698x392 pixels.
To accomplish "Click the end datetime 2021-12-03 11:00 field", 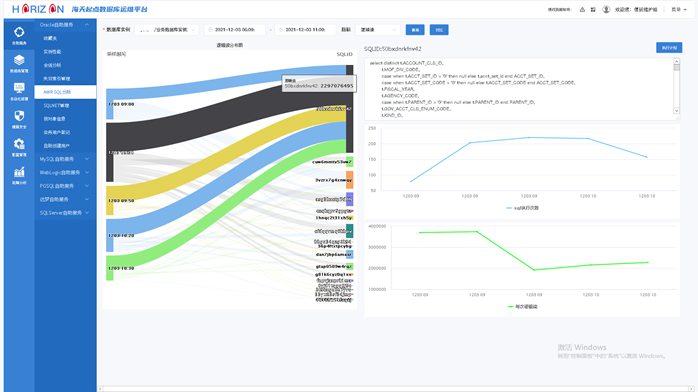I will point(305,30).
